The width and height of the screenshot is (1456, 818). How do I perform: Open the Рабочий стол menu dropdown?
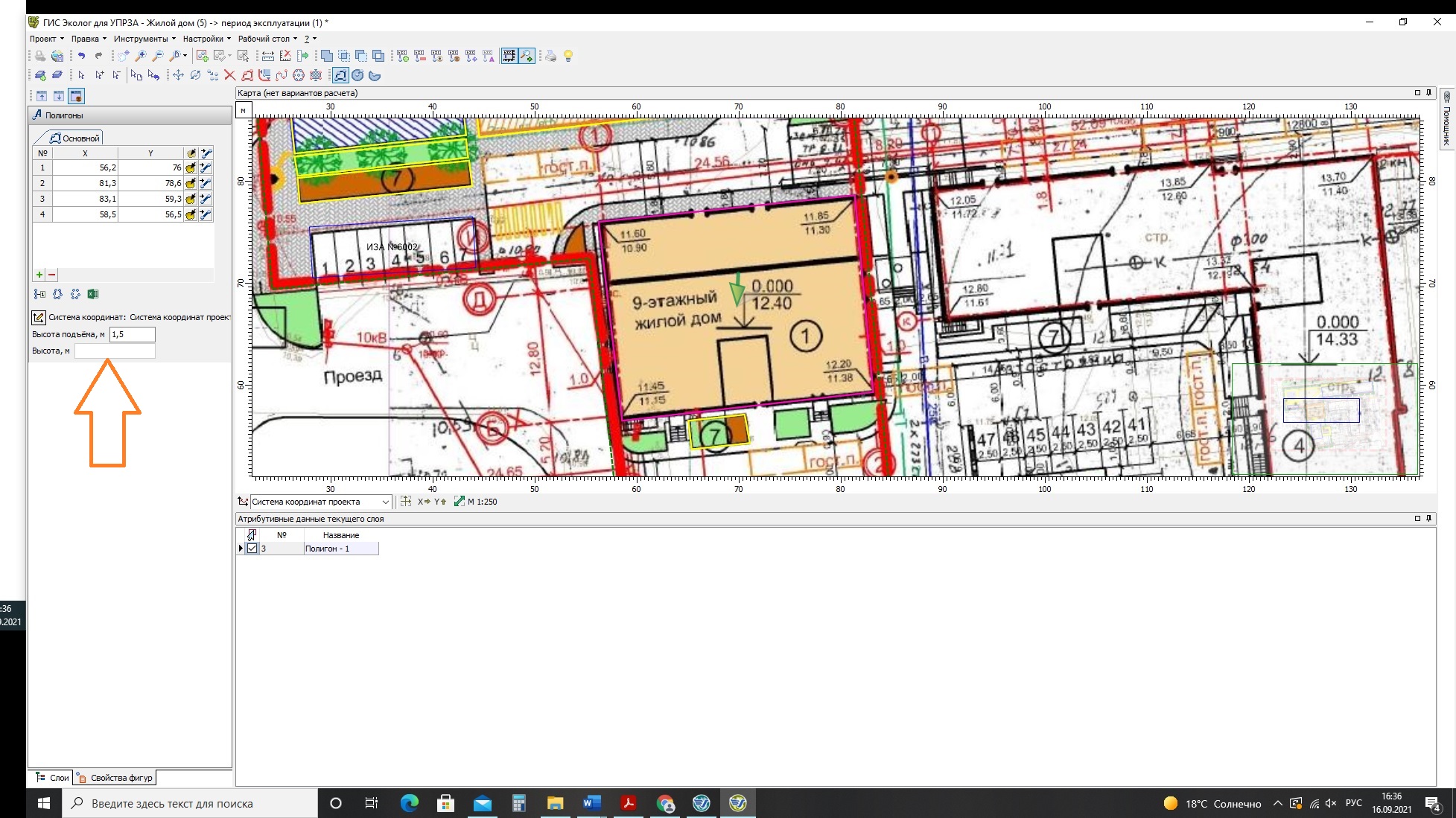(x=268, y=39)
